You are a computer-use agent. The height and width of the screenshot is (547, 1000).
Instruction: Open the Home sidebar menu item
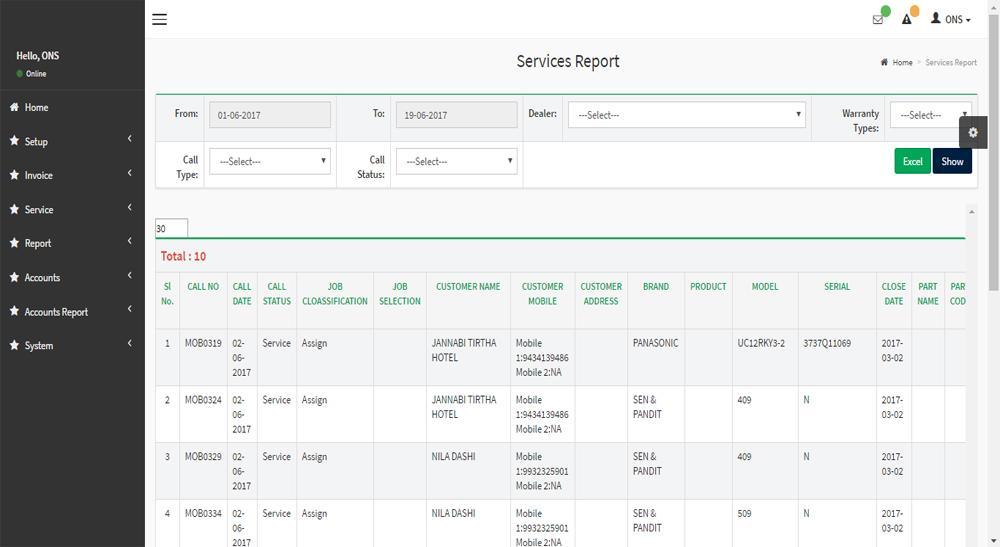click(x=72, y=107)
